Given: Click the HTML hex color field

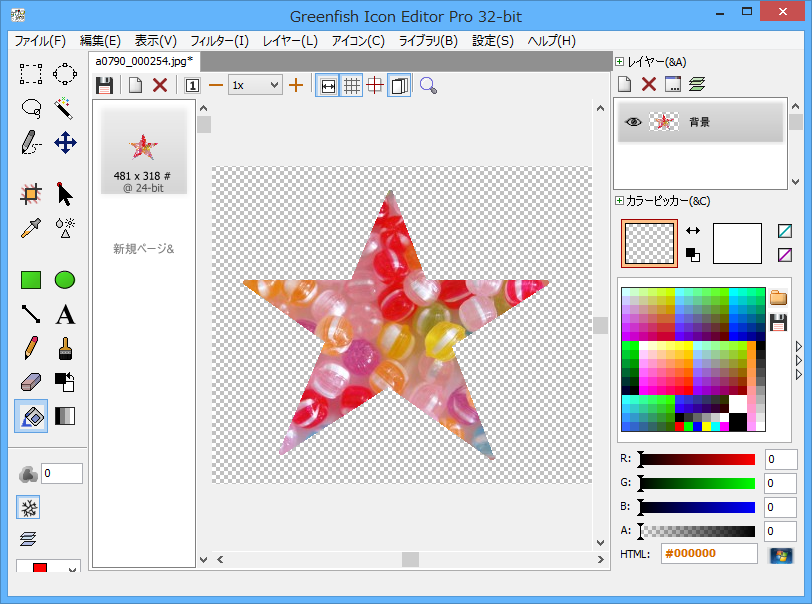Looking at the screenshot, I should tap(708, 554).
